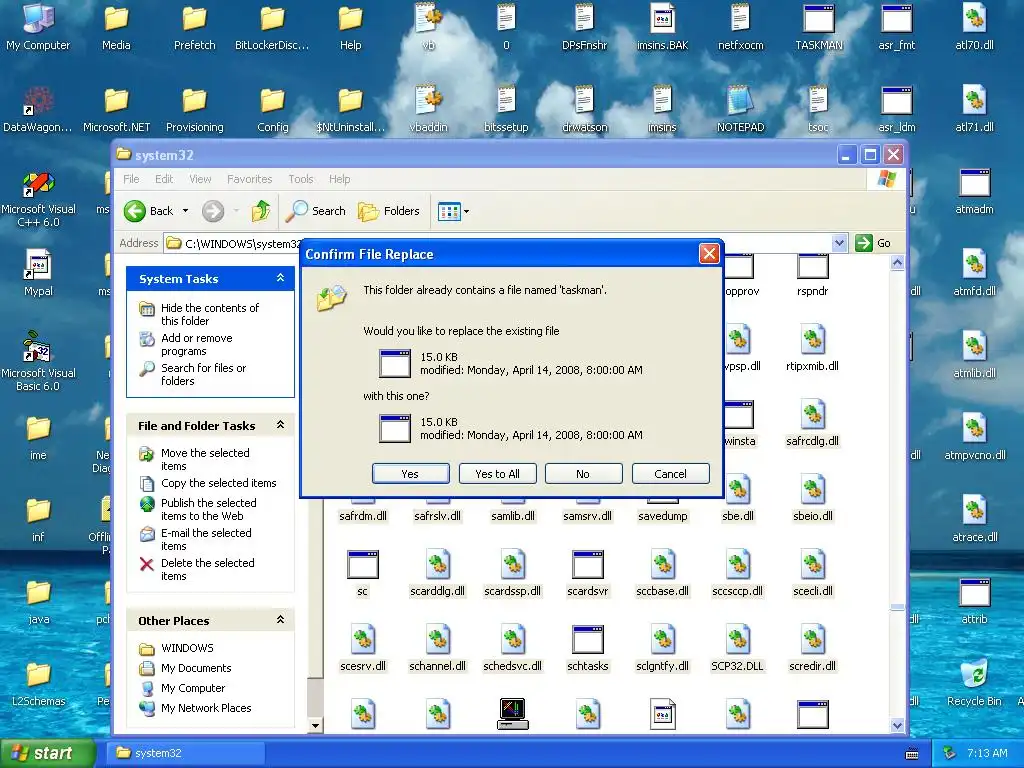Open Add or remove programs link

pyautogui.click(x=197, y=344)
